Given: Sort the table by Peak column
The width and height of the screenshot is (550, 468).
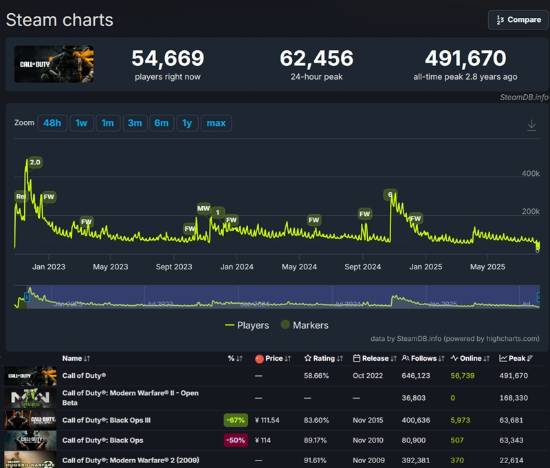Looking at the screenshot, I should (516, 358).
